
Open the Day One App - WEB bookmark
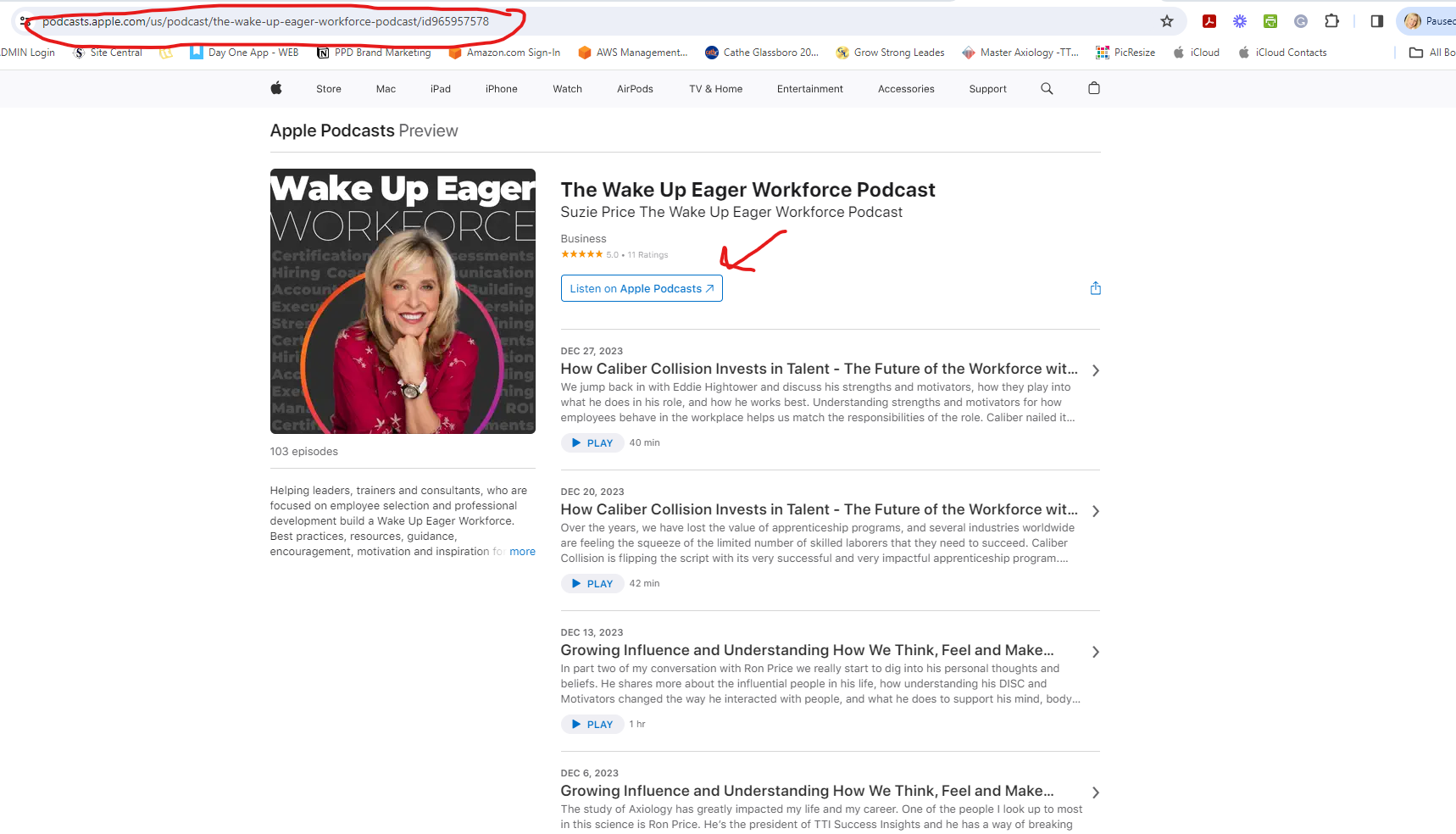pos(244,53)
